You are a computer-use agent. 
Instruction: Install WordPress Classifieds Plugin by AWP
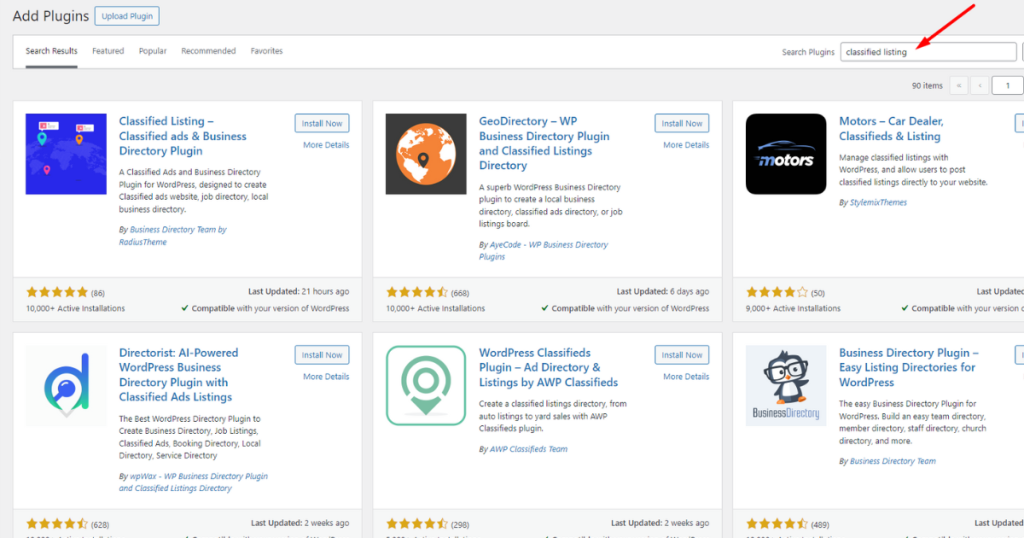click(x=682, y=355)
